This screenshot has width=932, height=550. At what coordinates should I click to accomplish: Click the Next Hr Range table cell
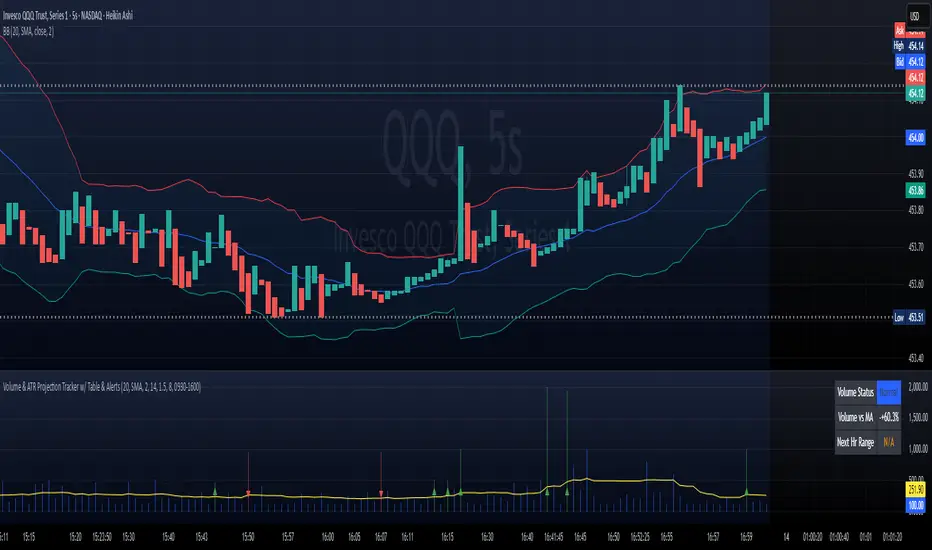(856, 442)
